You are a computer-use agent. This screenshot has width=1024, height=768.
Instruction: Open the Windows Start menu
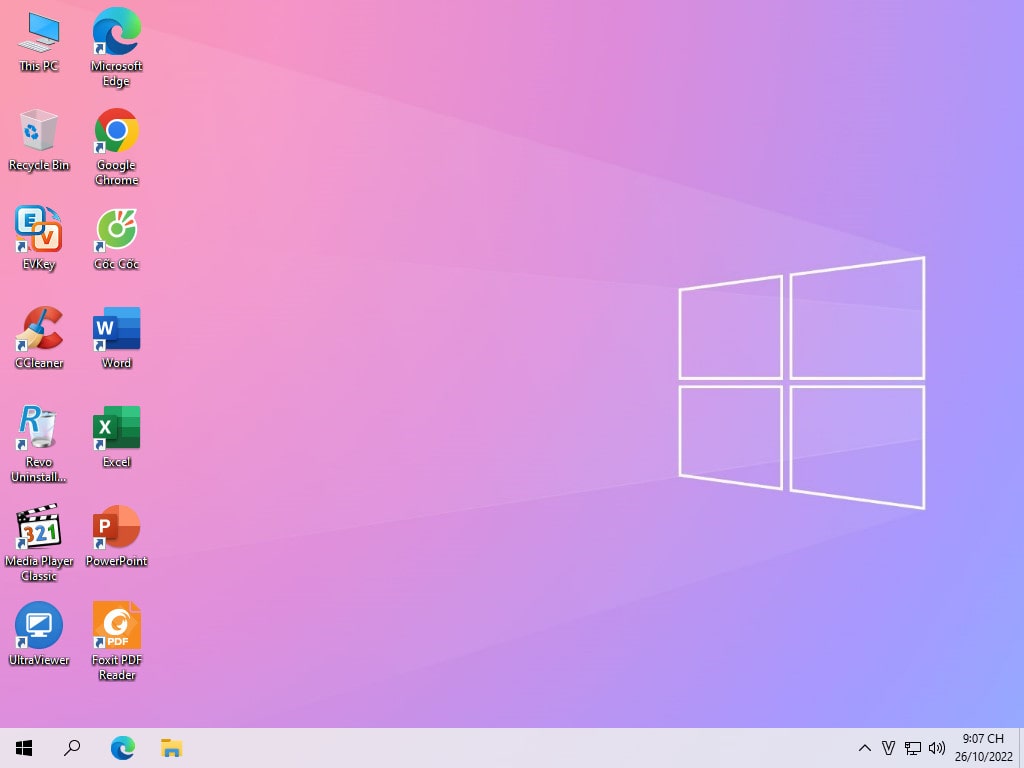(24, 748)
